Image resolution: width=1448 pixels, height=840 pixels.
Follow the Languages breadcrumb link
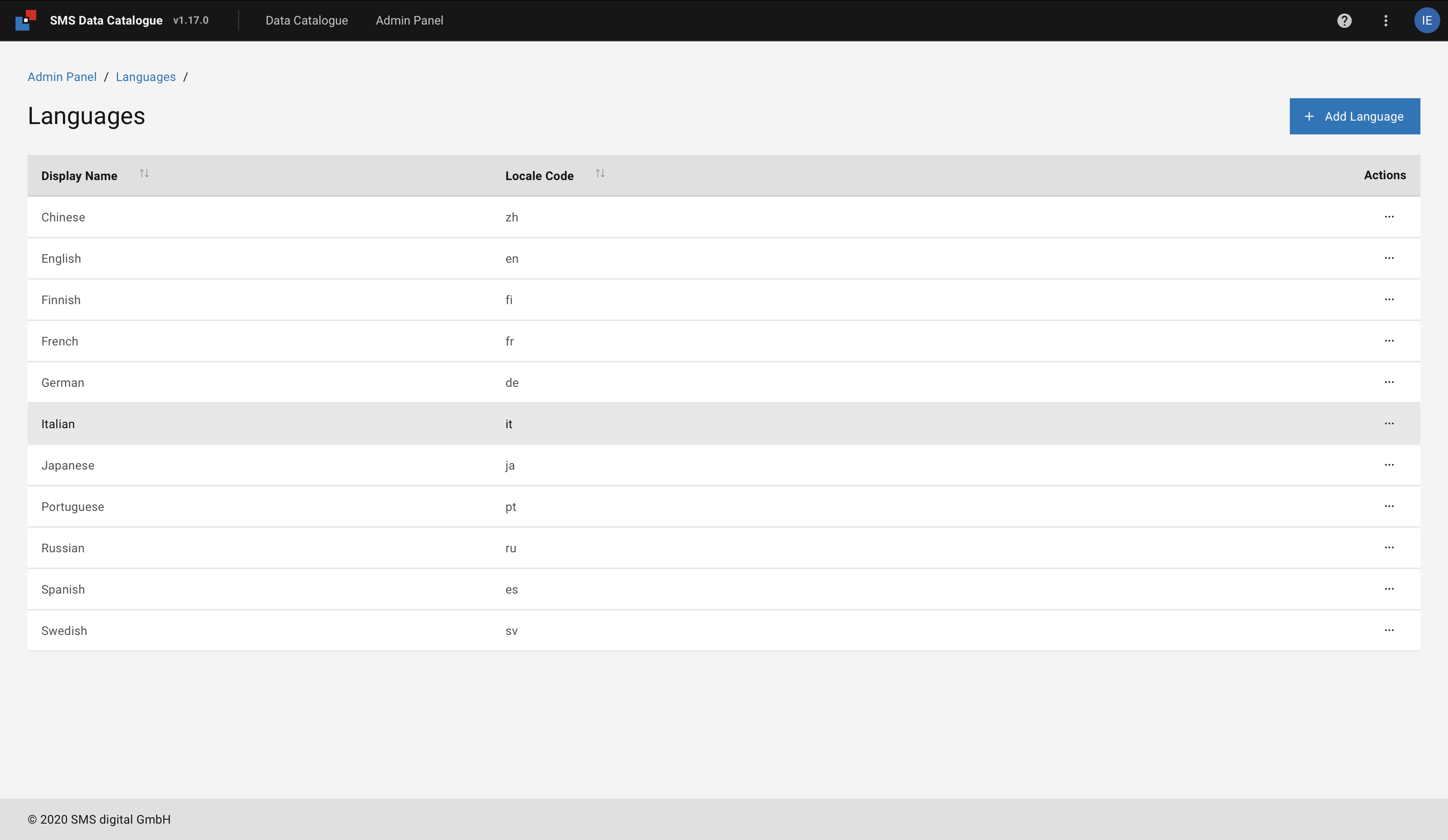point(145,77)
